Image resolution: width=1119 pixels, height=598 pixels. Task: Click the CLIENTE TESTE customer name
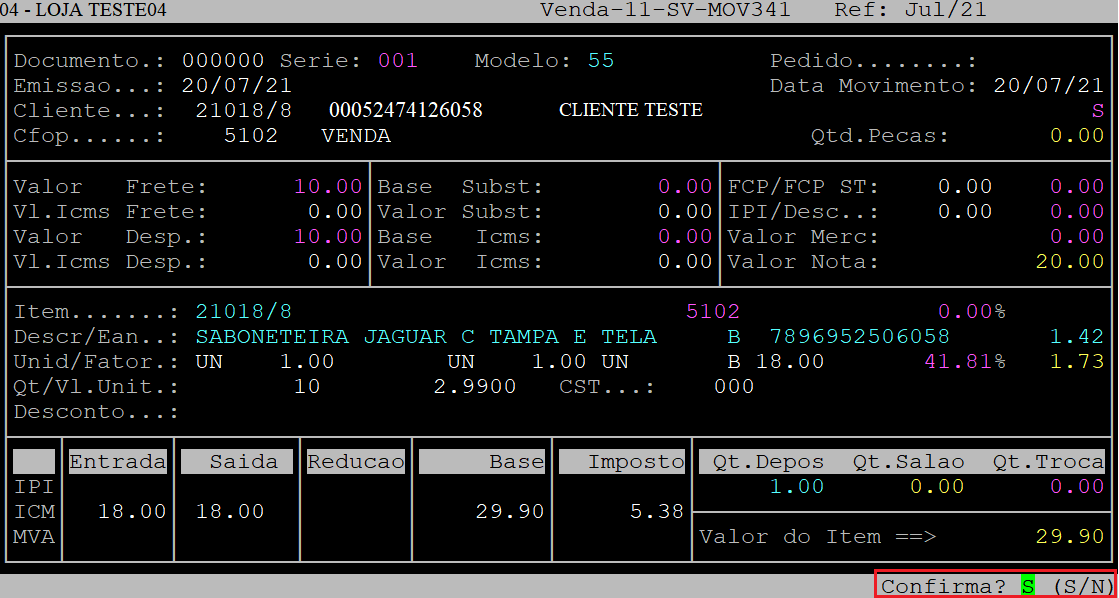coord(630,110)
